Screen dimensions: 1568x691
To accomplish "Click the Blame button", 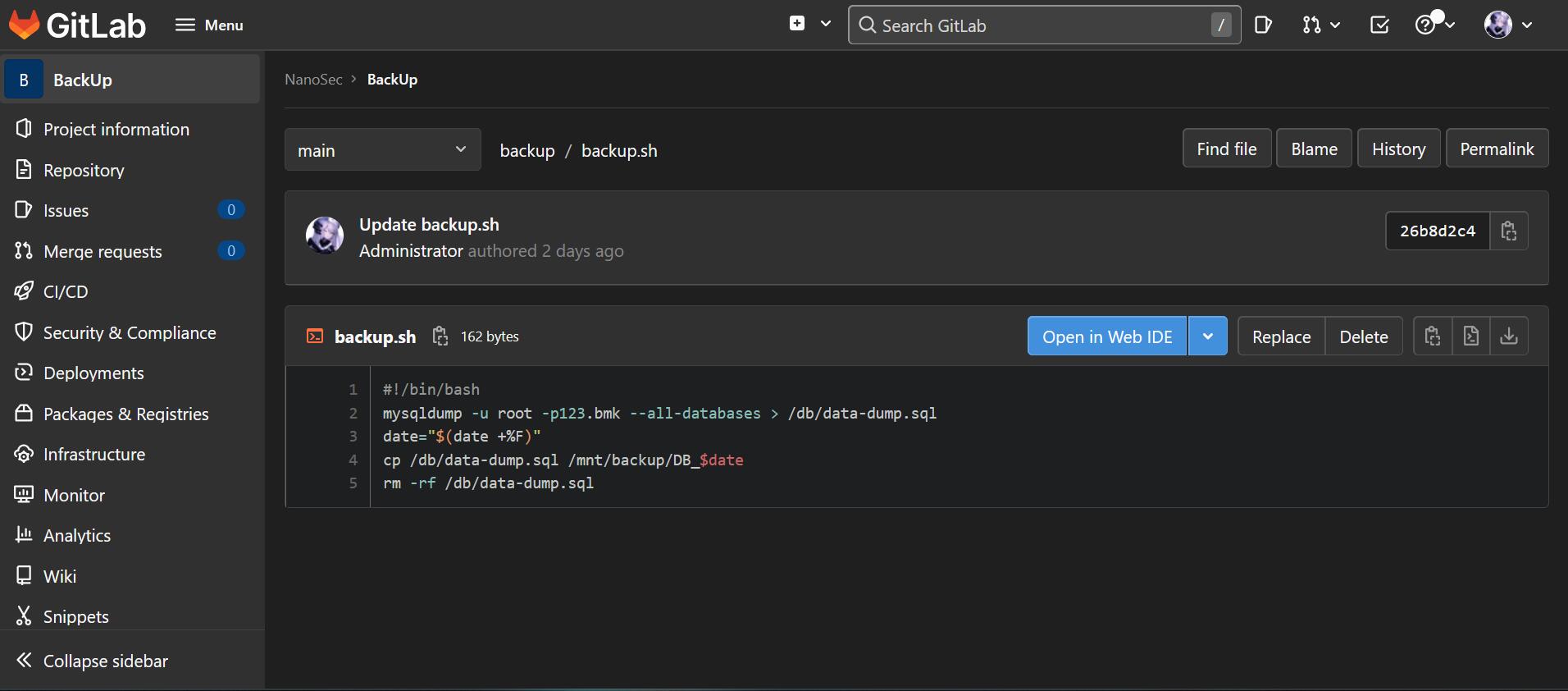I will pyautogui.click(x=1314, y=149).
